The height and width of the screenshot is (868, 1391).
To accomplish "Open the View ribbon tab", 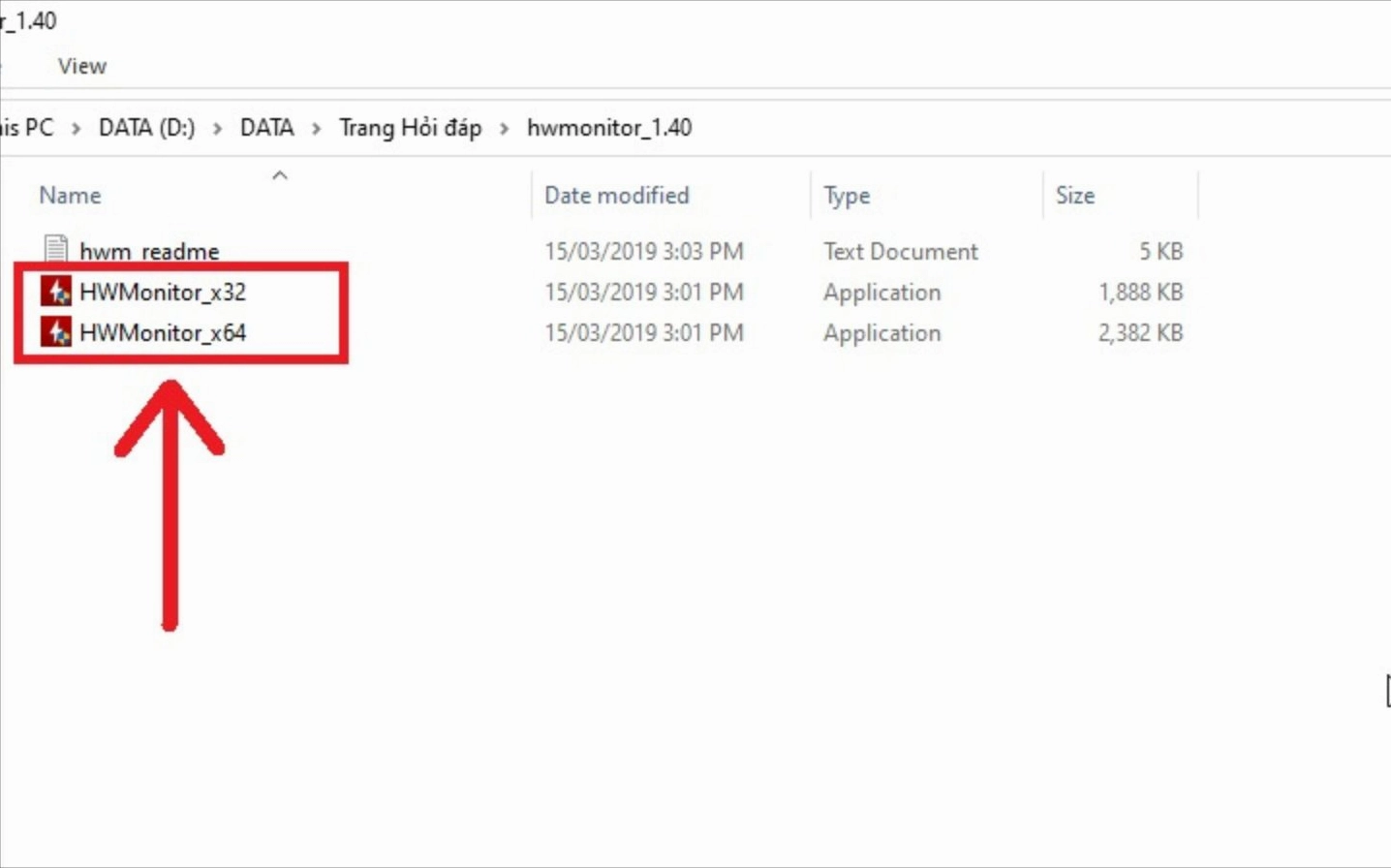I will (81, 66).
